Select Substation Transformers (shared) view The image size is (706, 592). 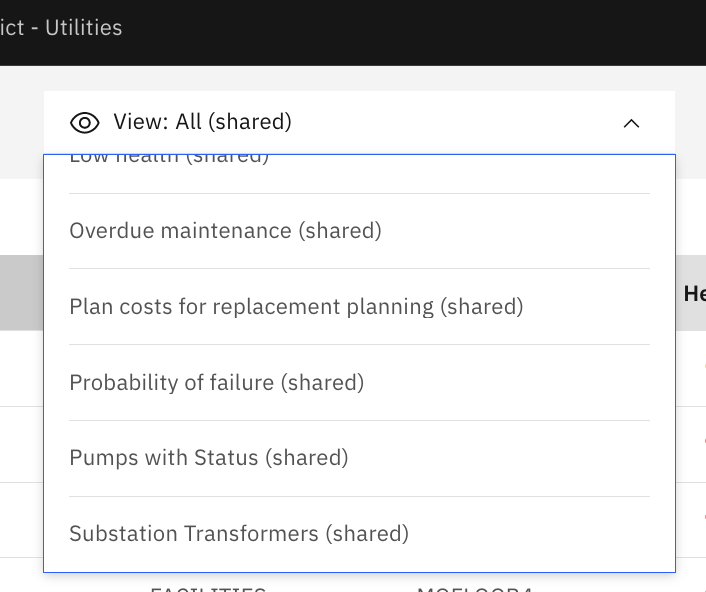(359, 534)
